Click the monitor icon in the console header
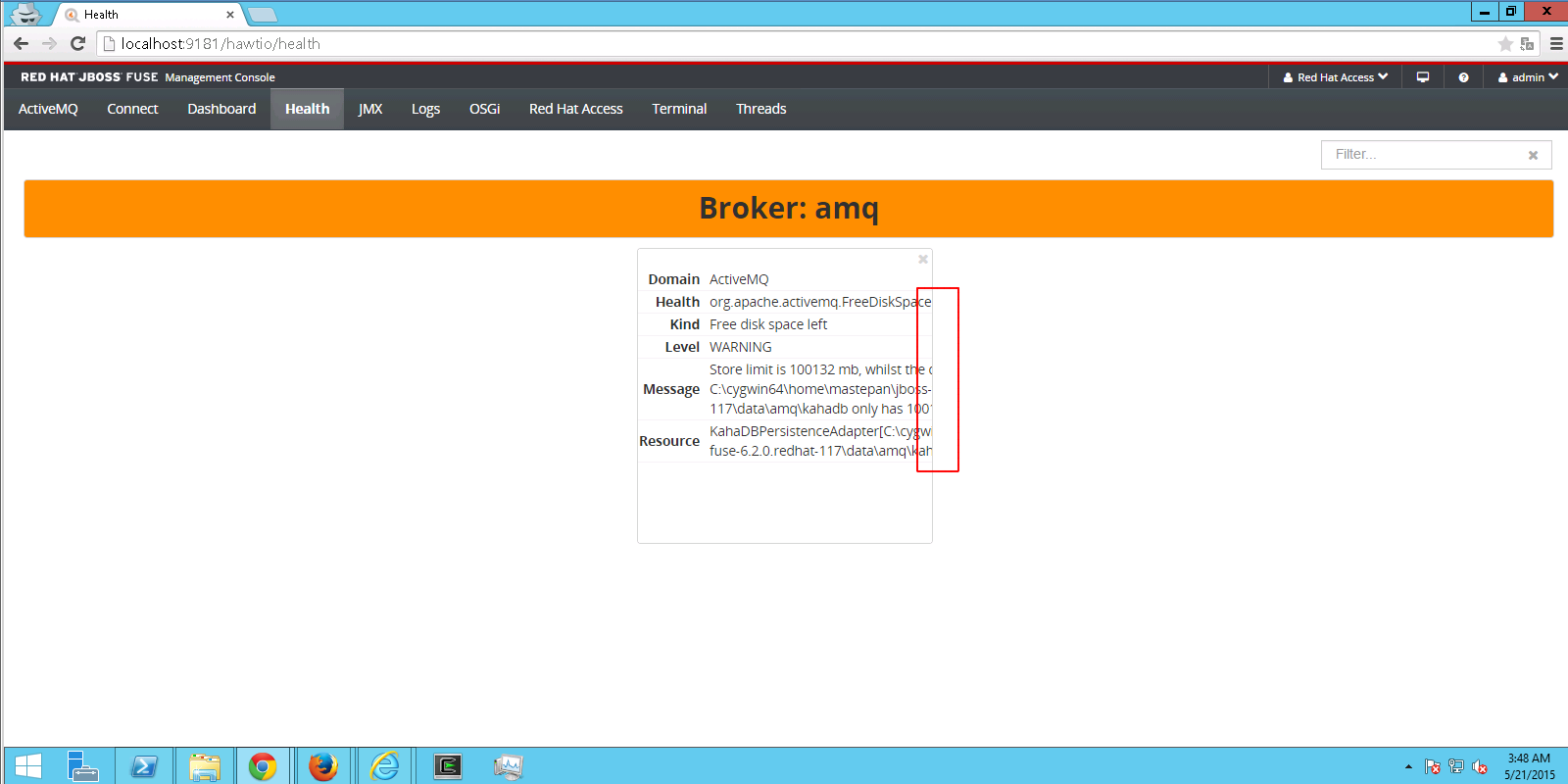The width and height of the screenshot is (1568, 784). click(x=1423, y=77)
